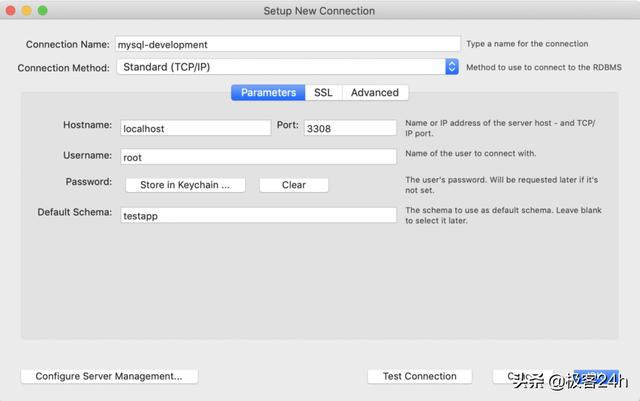Click the Standard (TCP/IP) combo box
The image size is (640, 401).
click(x=280, y=67)
